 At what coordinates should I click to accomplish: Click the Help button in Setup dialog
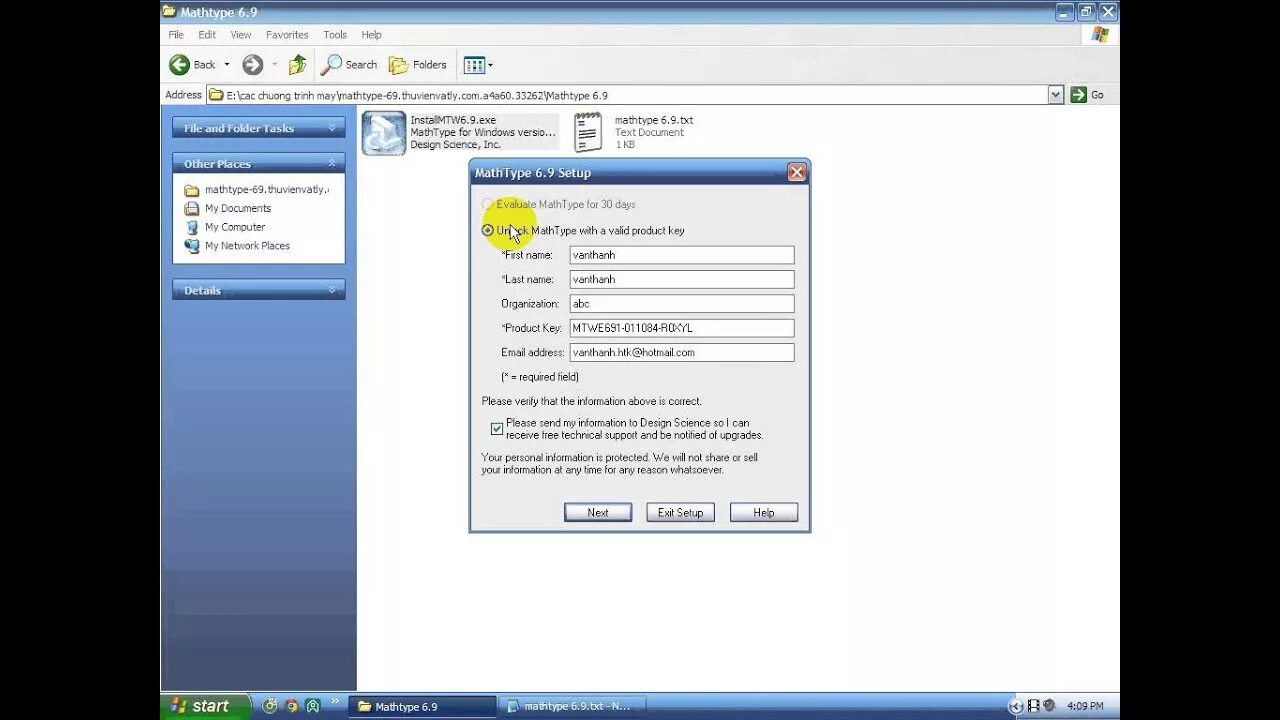pyautogui.click(x=764, y=512)
